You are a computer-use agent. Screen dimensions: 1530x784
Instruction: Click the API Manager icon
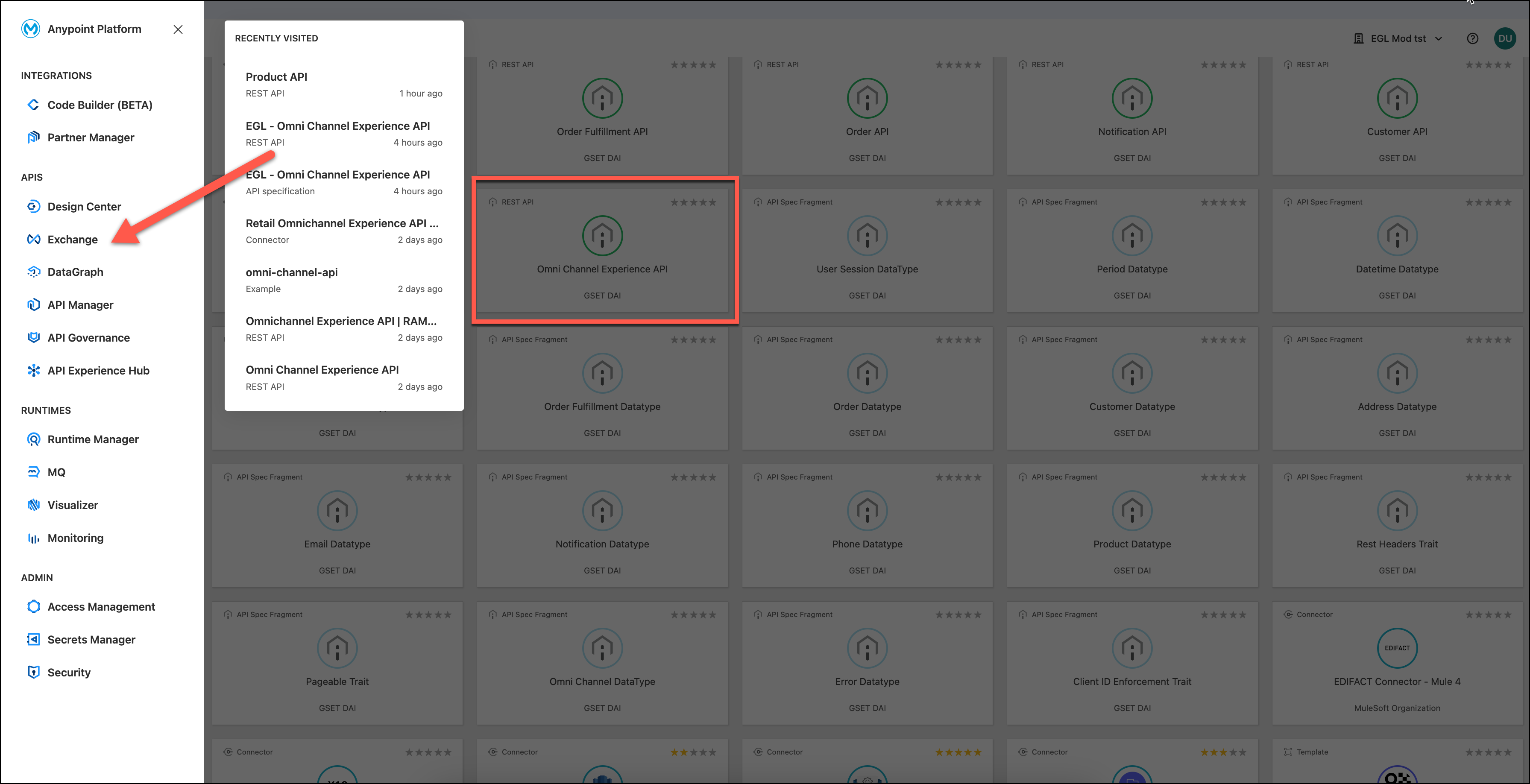tap(33, 304)
